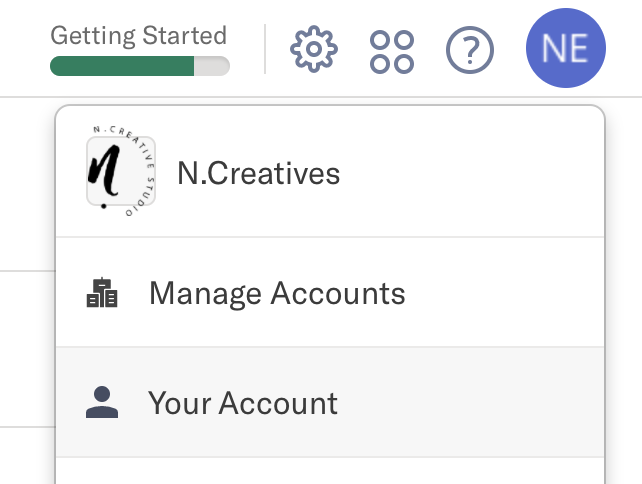Select the Manage Accounts menu entry
The width and height of the screenshot is (642, 484).
[330, 292]
